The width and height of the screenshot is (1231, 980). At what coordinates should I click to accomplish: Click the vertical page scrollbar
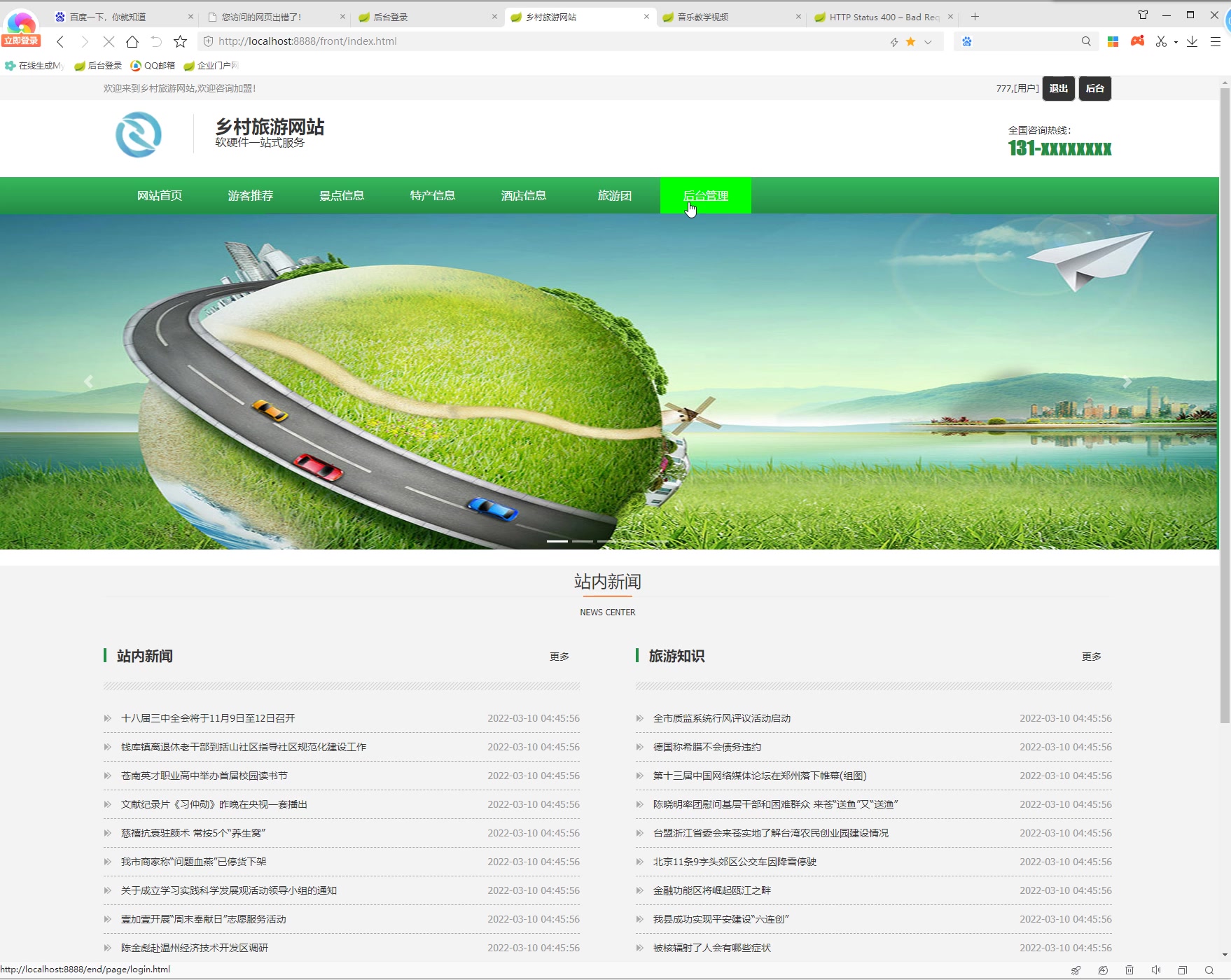1225,406
